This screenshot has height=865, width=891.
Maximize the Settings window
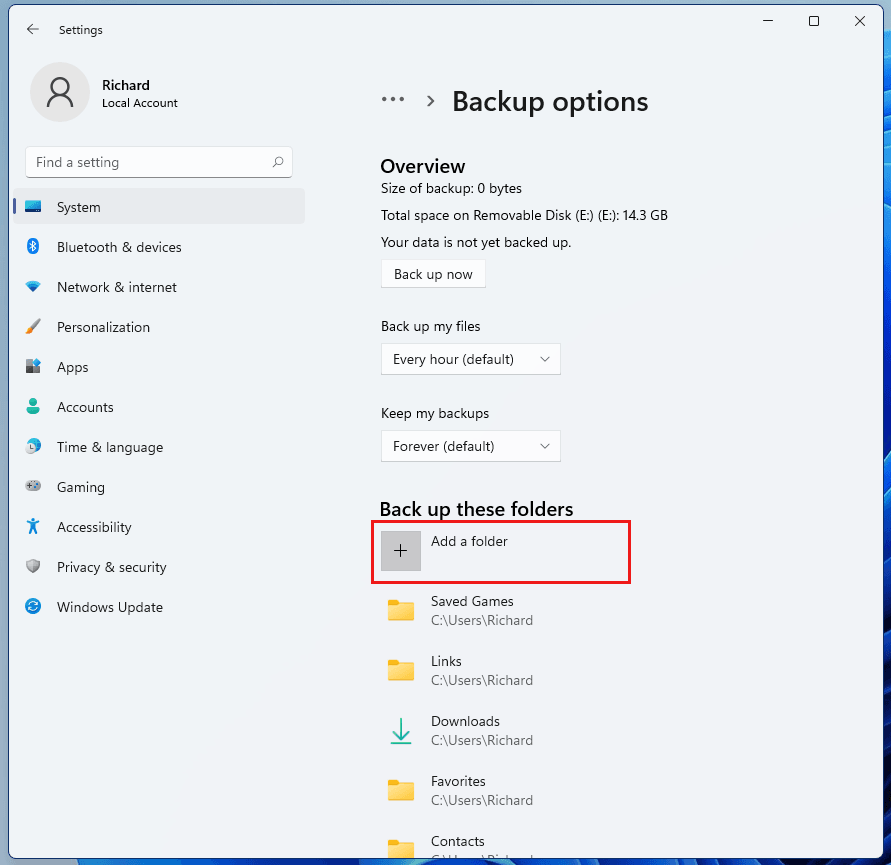tap(814, 21)
